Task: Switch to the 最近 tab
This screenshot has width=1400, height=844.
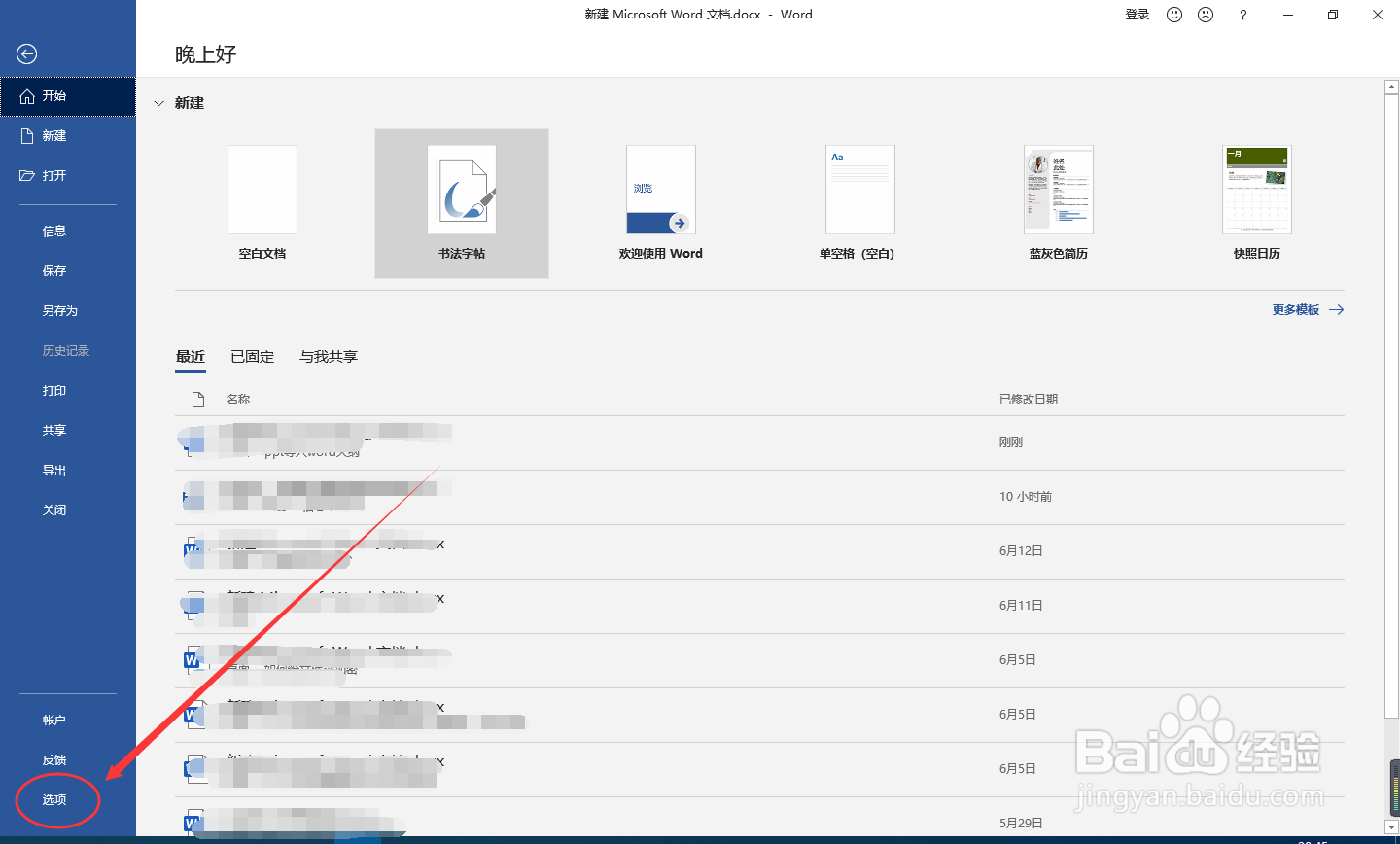Action: 191,357
